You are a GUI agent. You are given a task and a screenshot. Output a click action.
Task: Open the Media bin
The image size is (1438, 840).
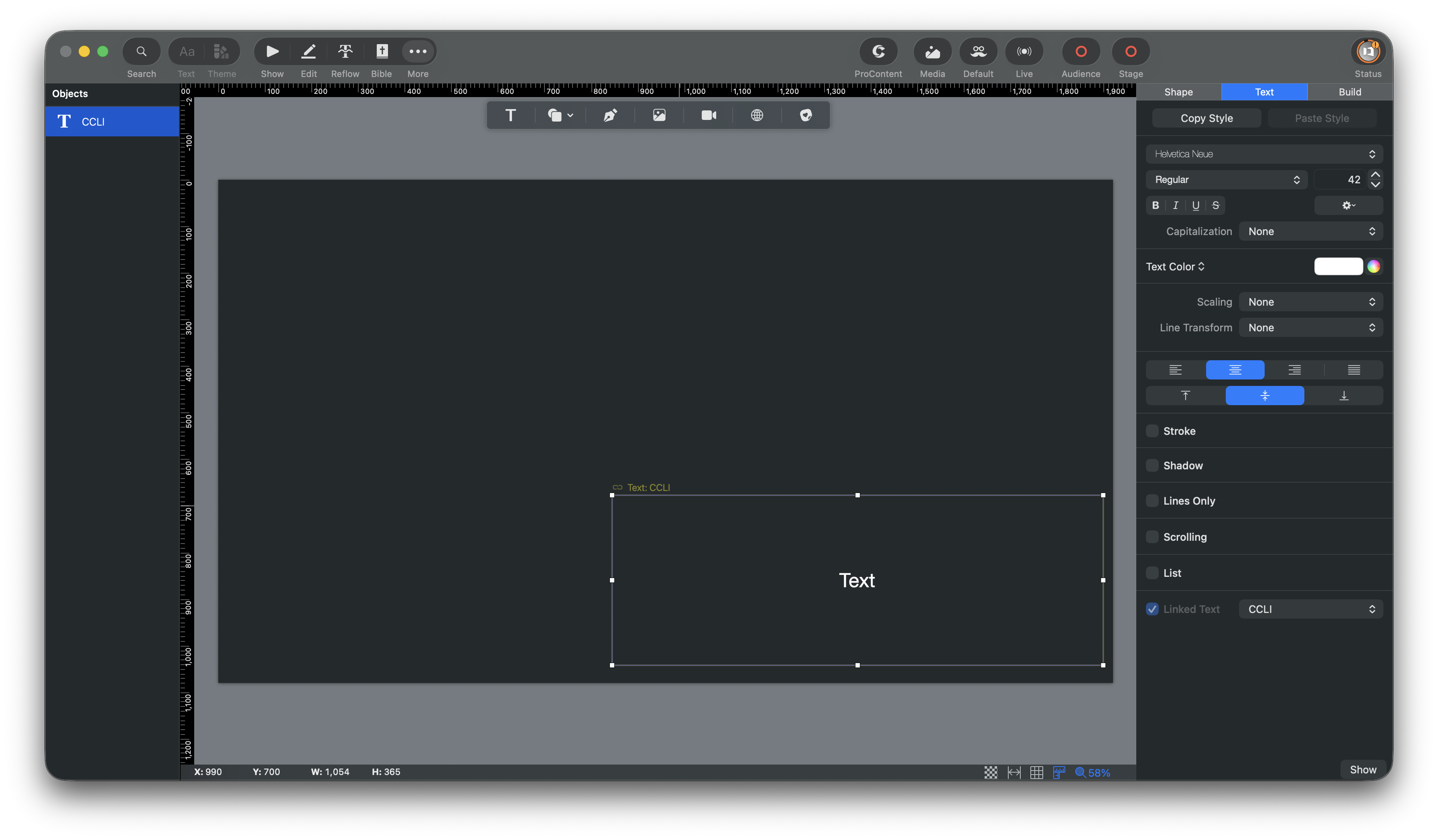pyautogui.click(x=932, y=51)
